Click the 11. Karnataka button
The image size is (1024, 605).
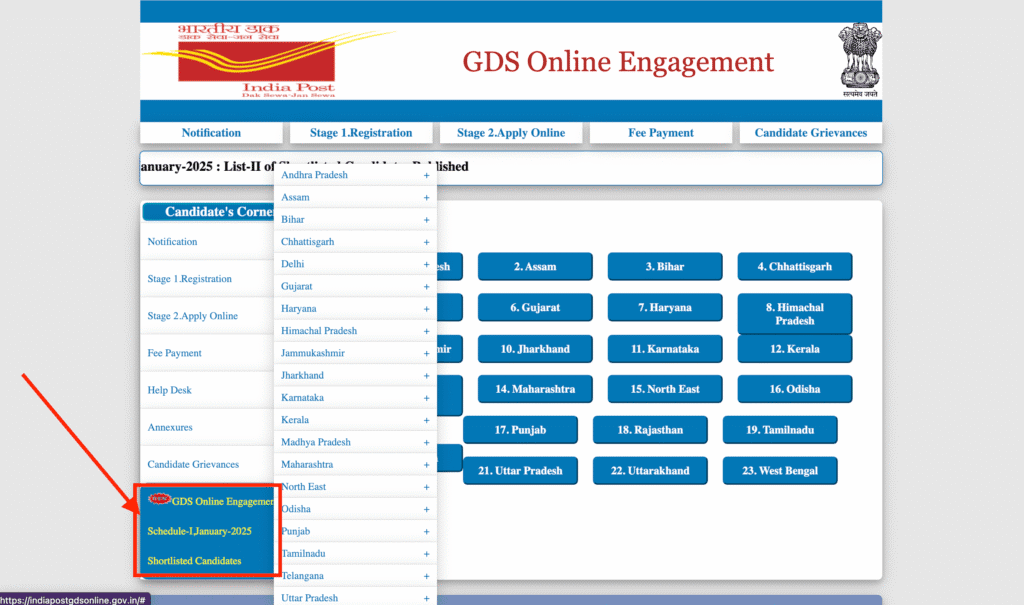tap(665, 349)
